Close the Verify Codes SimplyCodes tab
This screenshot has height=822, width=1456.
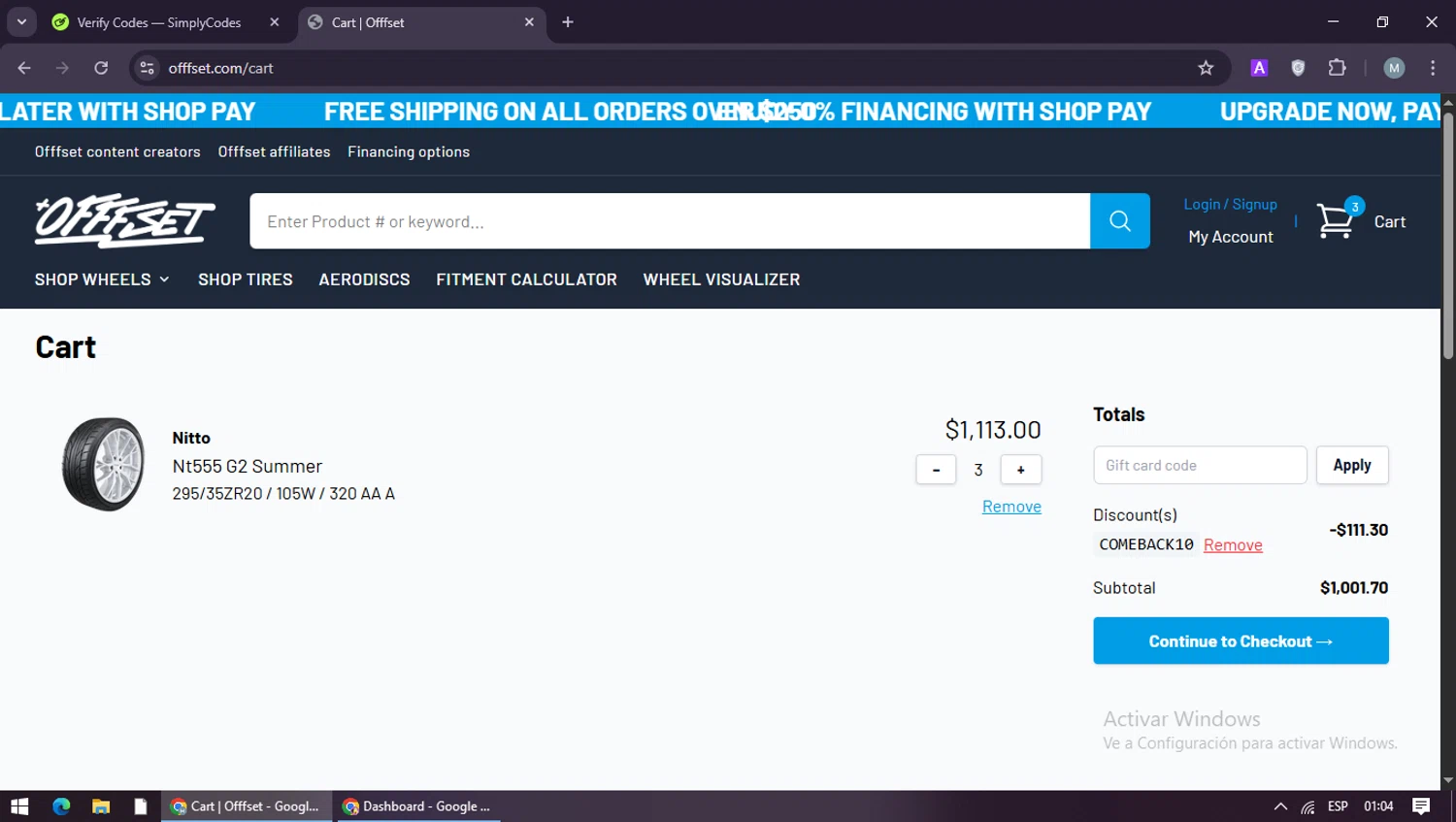coord(275,22)
